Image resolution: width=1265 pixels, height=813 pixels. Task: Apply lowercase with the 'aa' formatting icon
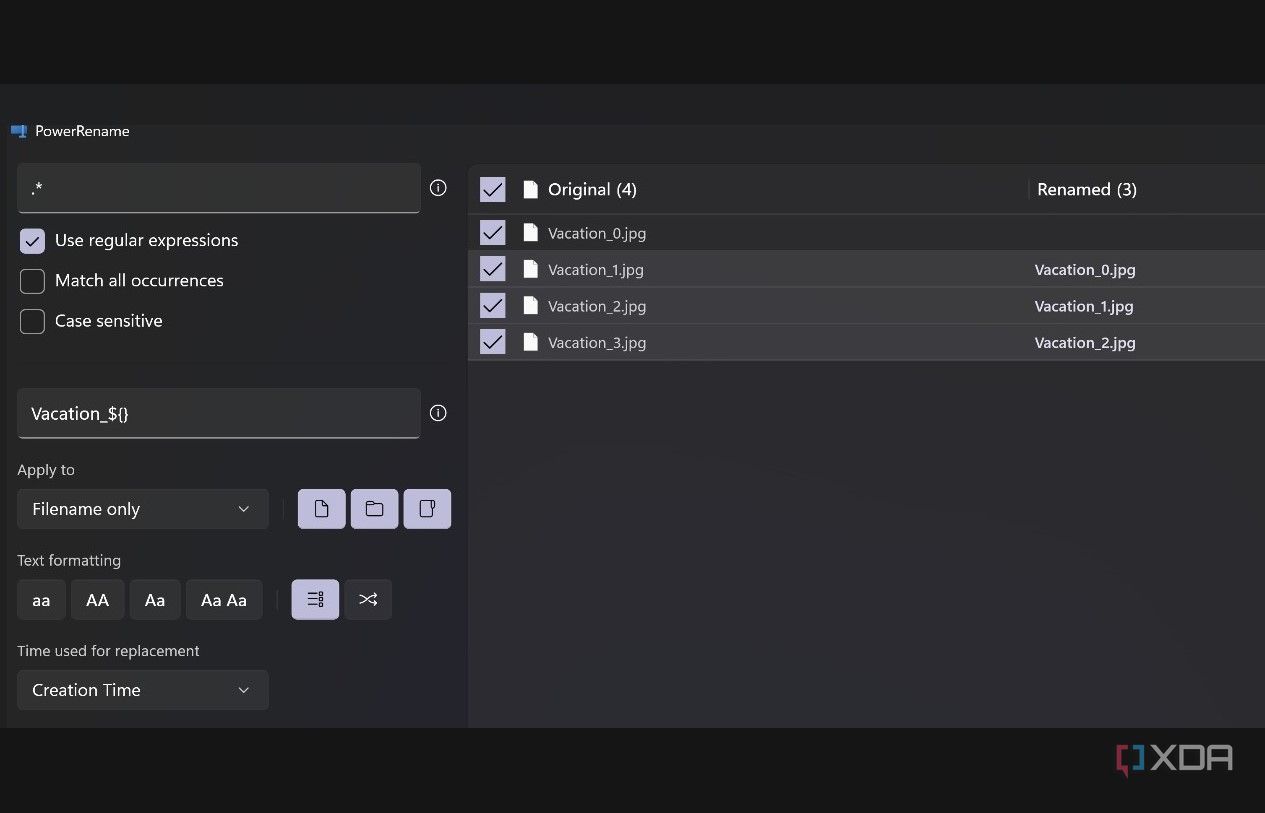pos(41,599)
